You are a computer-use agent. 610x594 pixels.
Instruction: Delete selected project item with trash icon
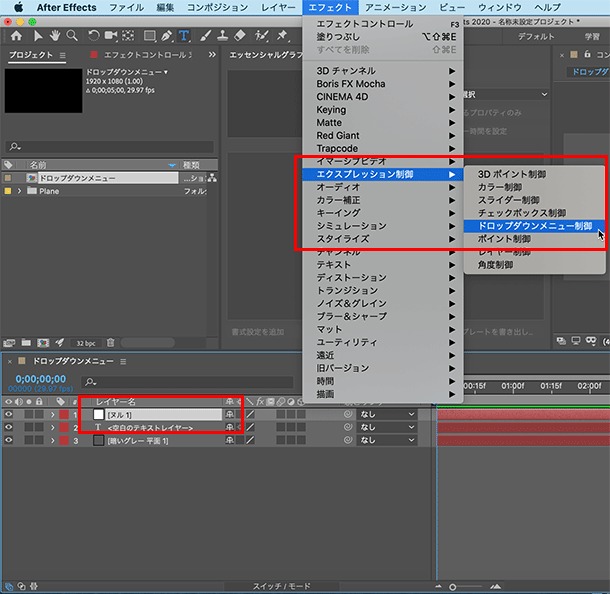coord(110,342)
